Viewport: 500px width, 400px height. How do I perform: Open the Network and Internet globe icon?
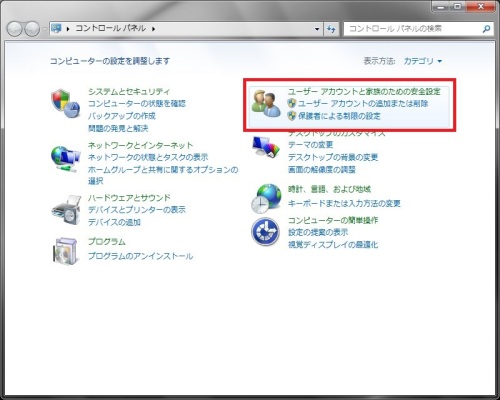click(x=66, y=159)
